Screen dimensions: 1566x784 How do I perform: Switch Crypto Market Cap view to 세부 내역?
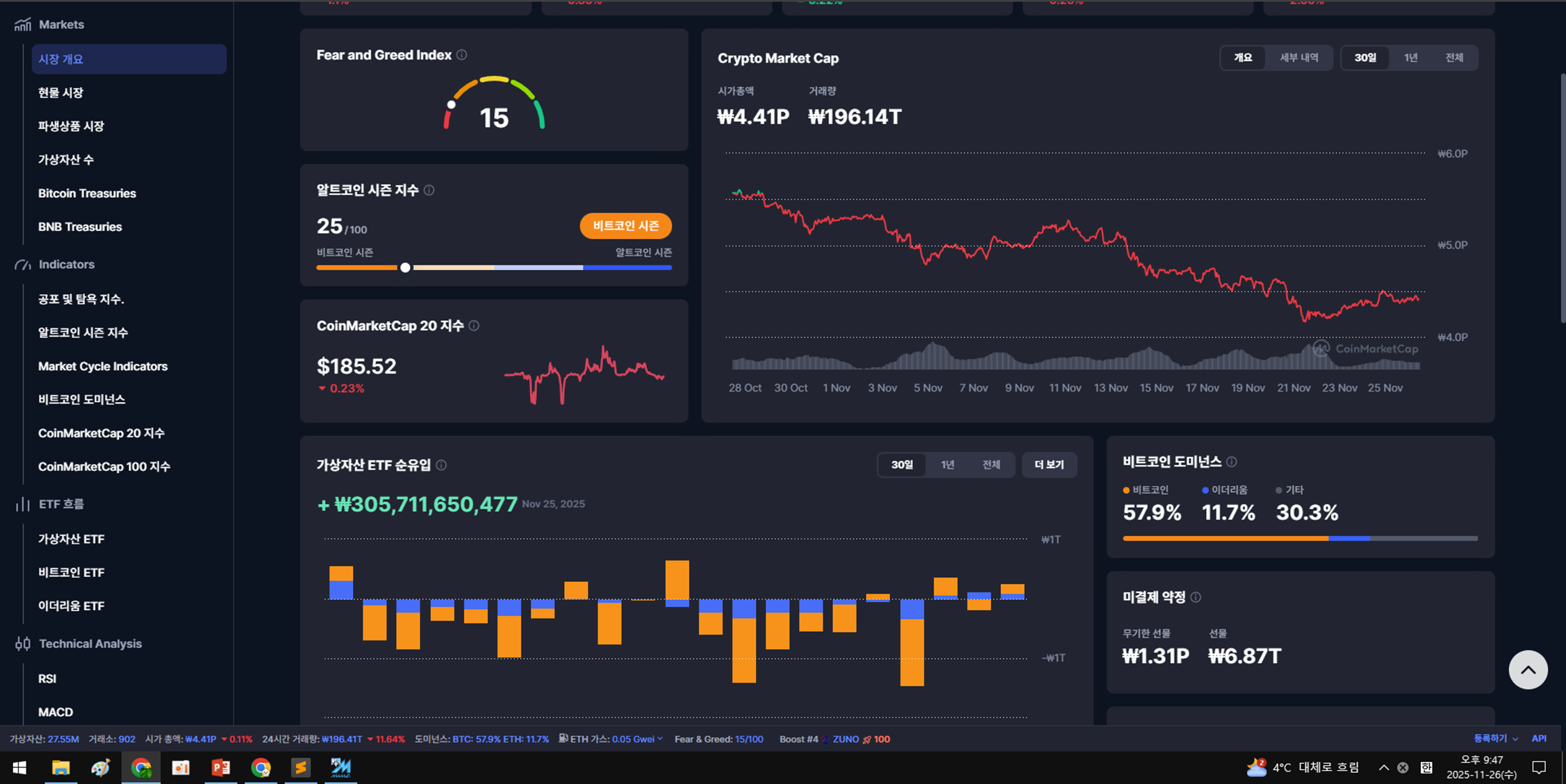1299,58
